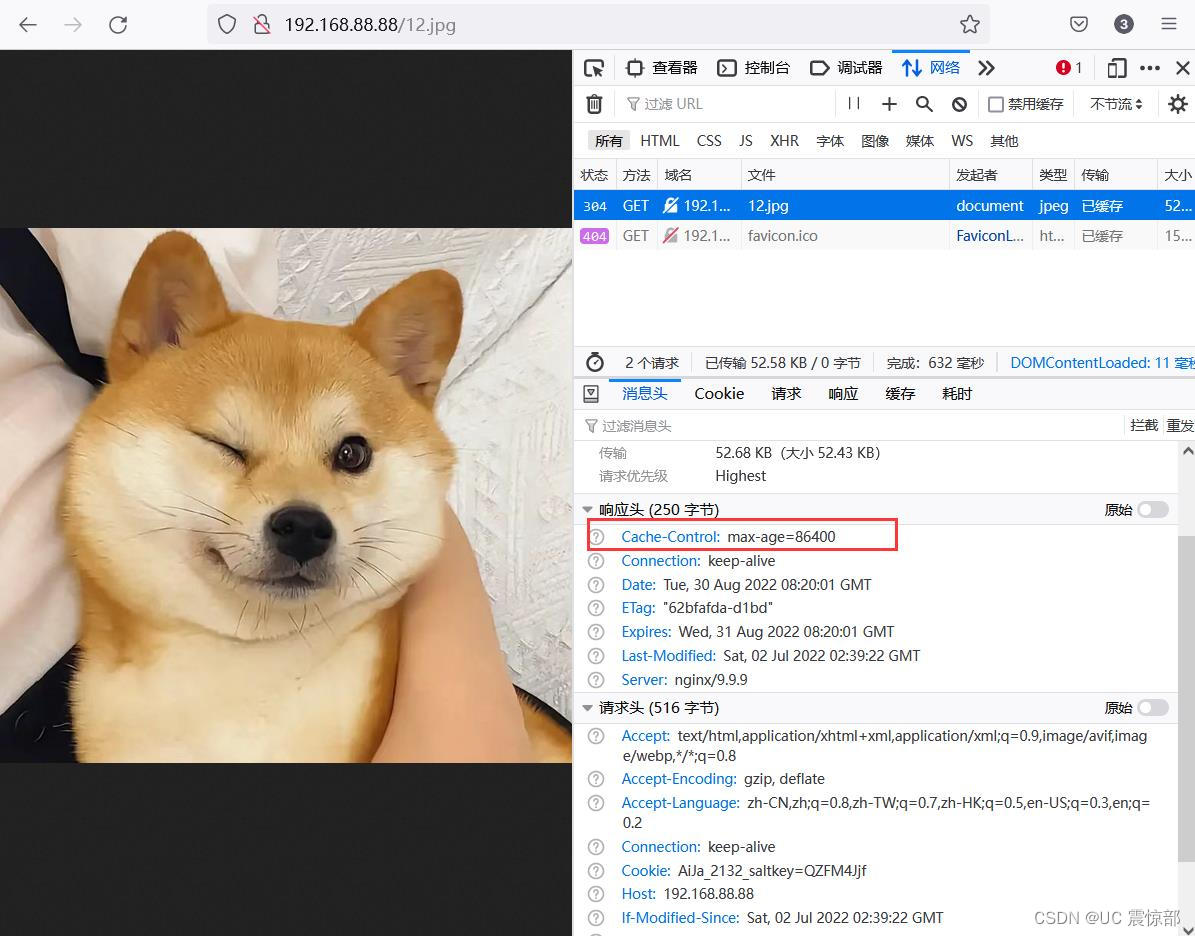Open the 响应 response tab

843,393
